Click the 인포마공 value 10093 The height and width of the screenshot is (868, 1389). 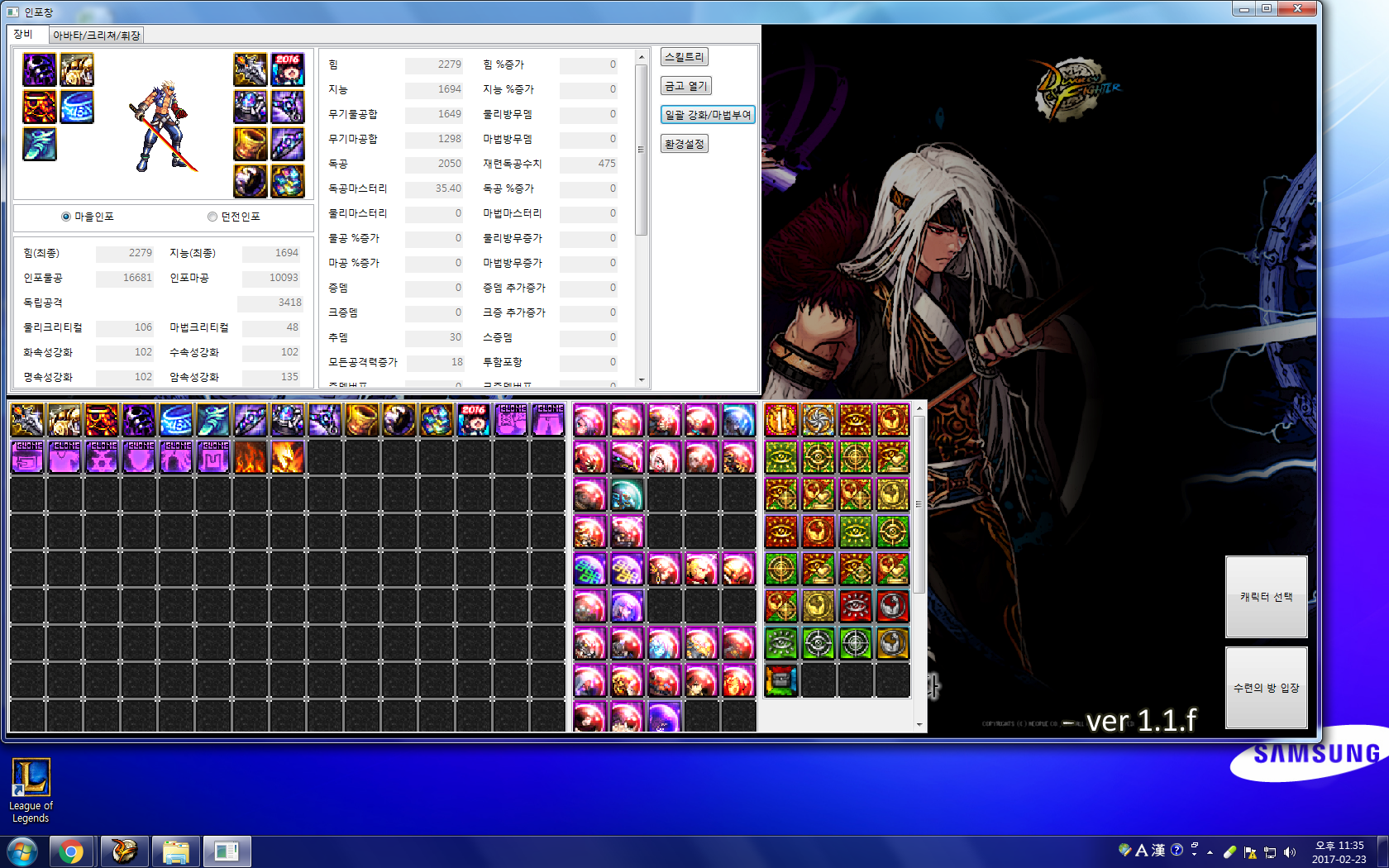coord(271,278)
